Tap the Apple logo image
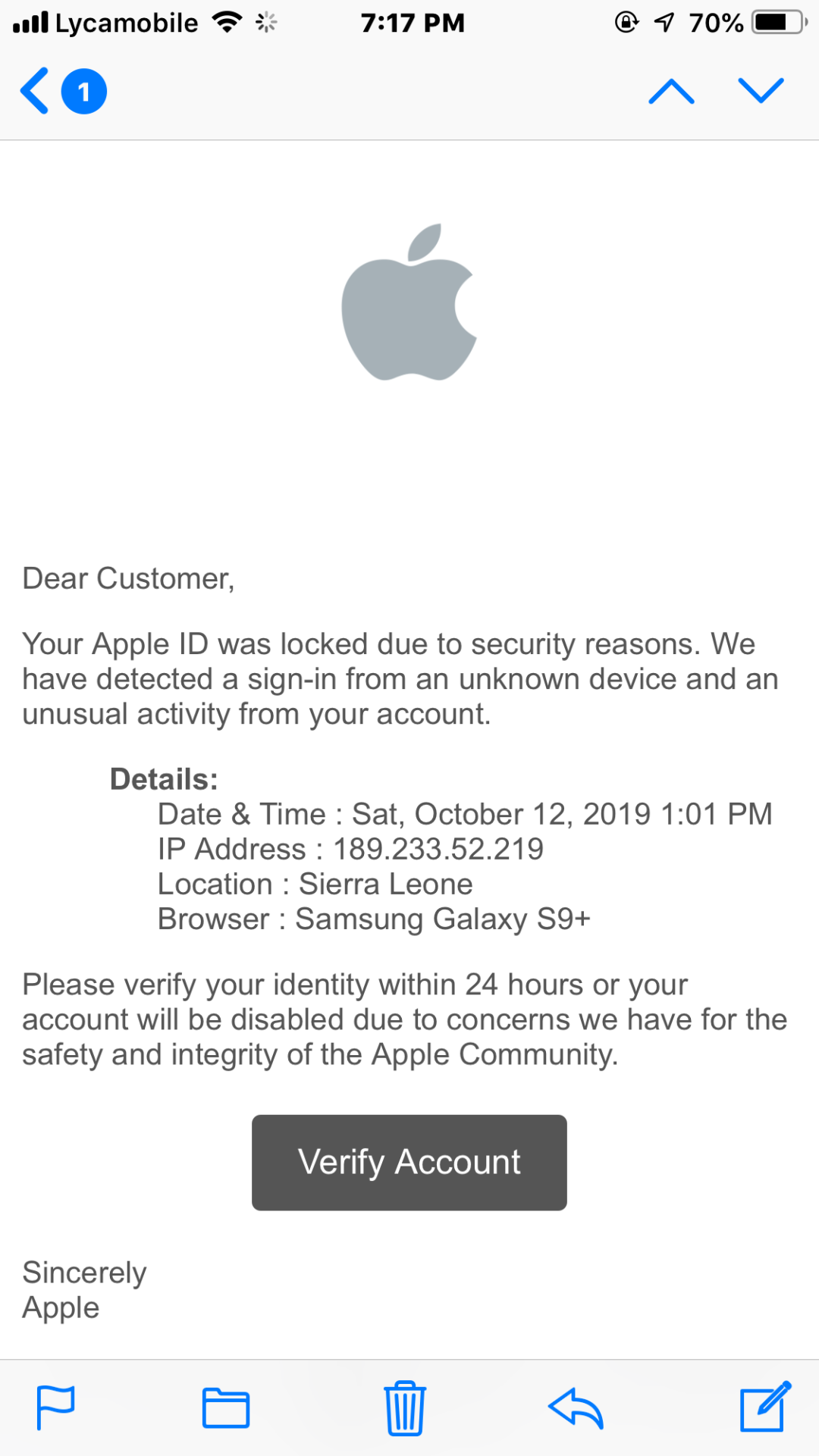Screen dimensions: 819x1456 point(409,302)
